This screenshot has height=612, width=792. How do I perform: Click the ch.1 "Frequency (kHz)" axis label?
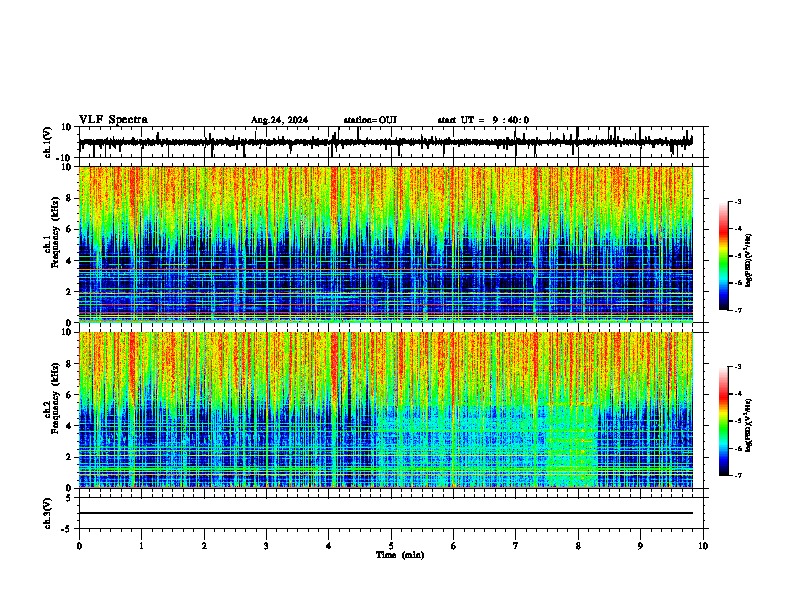55,232
